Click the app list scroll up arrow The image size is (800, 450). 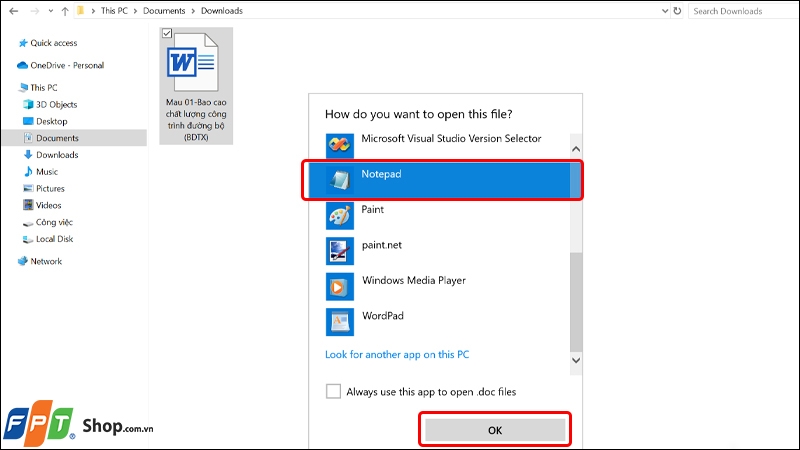tap(576, 149)
